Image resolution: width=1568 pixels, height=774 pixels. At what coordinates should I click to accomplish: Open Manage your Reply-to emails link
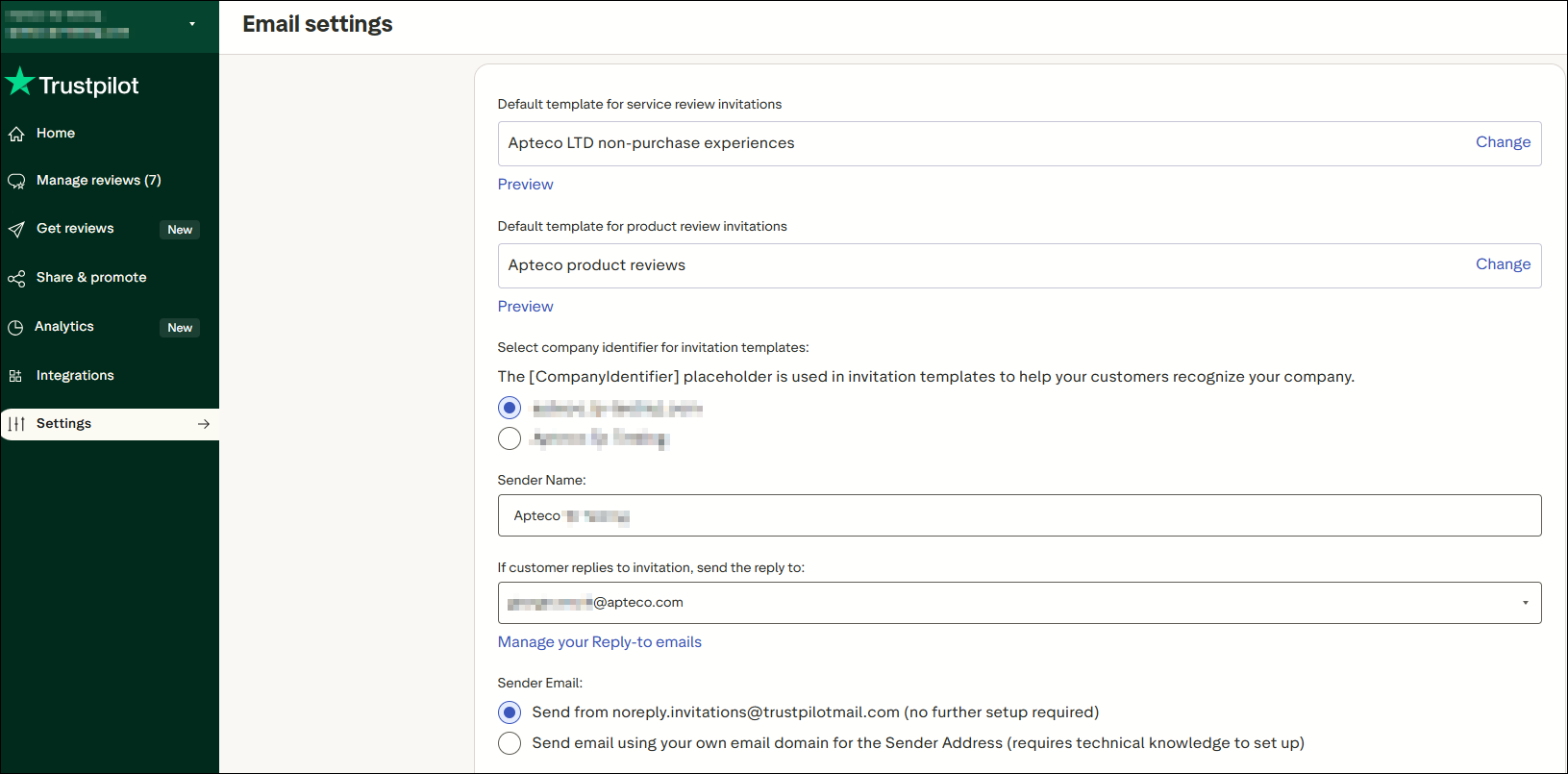click(x=599, y=642)
